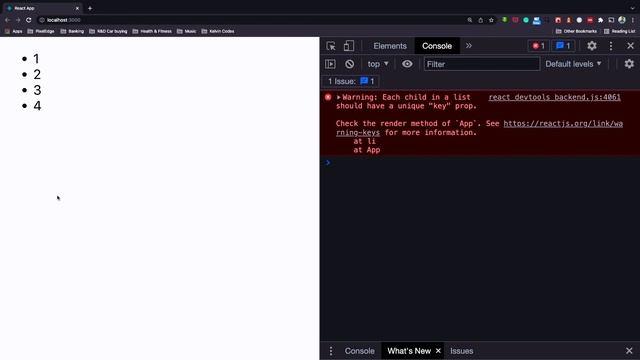Expand the tab search chevron in title bar
Viewport: 640px width, 360px height.
click(x=633, y=8)
